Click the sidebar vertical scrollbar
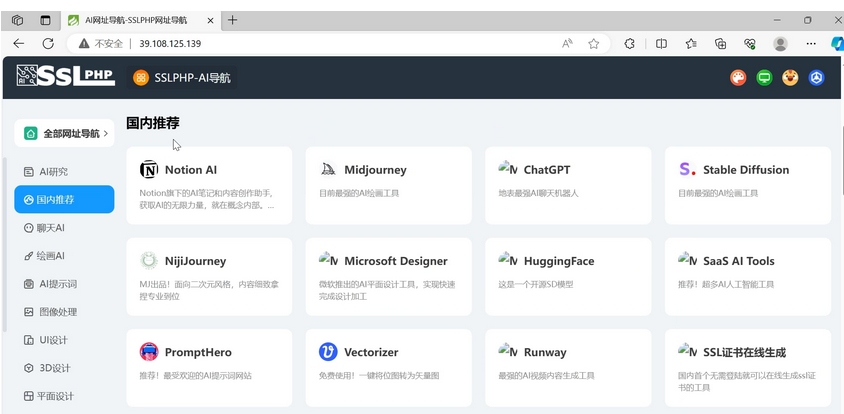Screen dimensions: 844x414 pos(5,244)
